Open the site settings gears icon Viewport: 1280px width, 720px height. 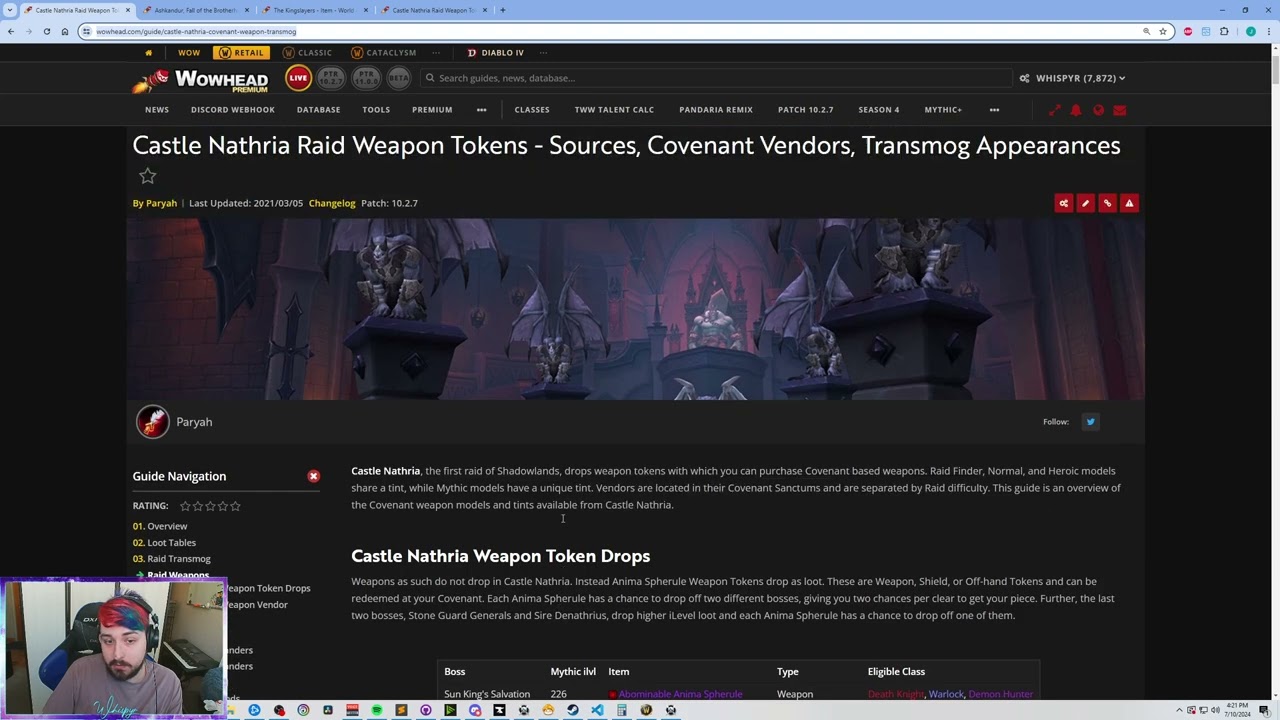coord(1024,78)
